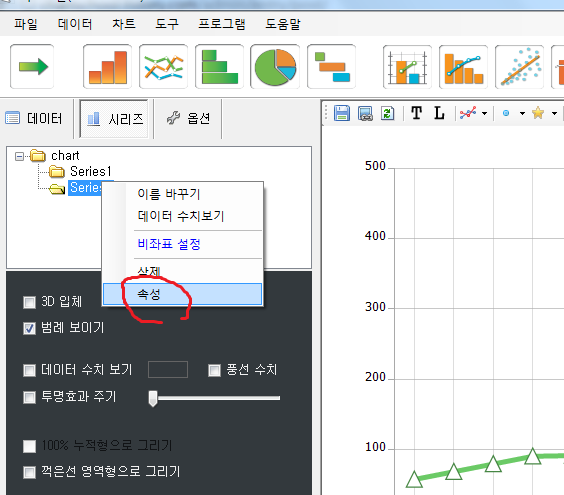Open the 차트 menu
The image size is (564, 495).
[x=124, y=24]
